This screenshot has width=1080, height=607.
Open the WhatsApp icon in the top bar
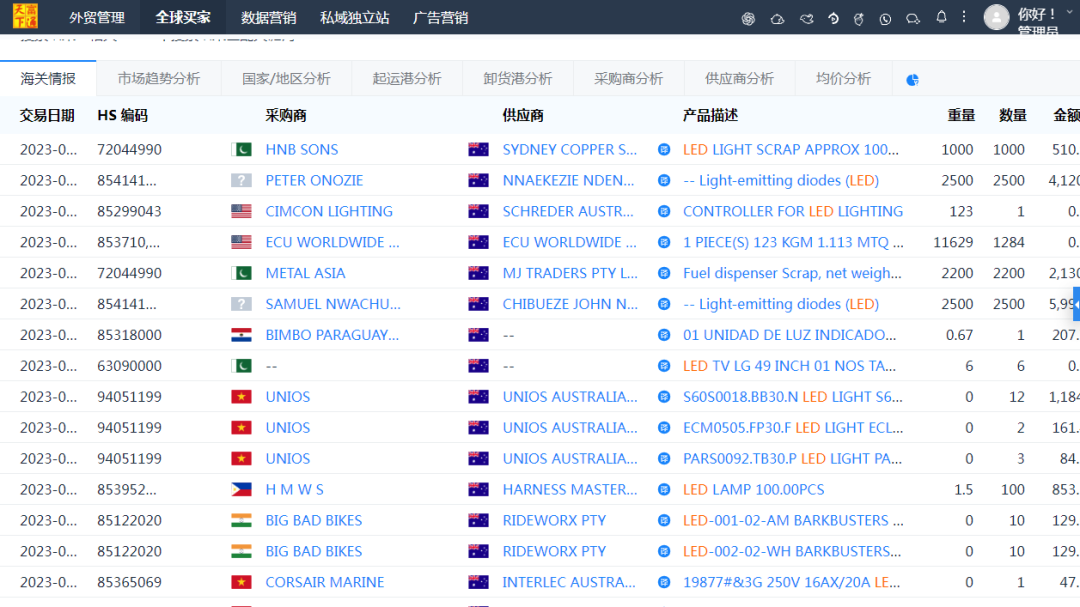click(x=885, y=19)
